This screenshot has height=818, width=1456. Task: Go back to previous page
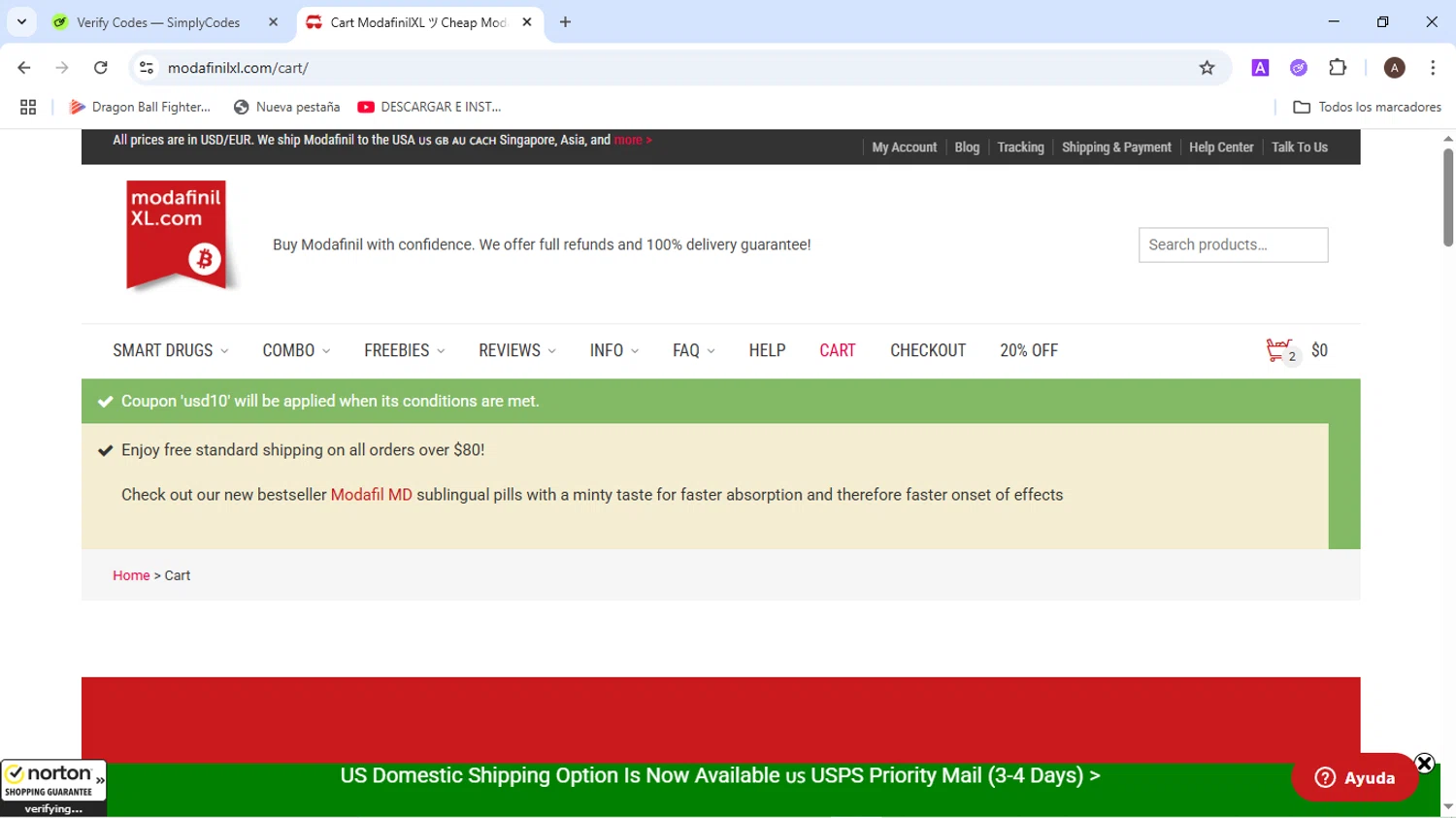(x=24, y=68)
